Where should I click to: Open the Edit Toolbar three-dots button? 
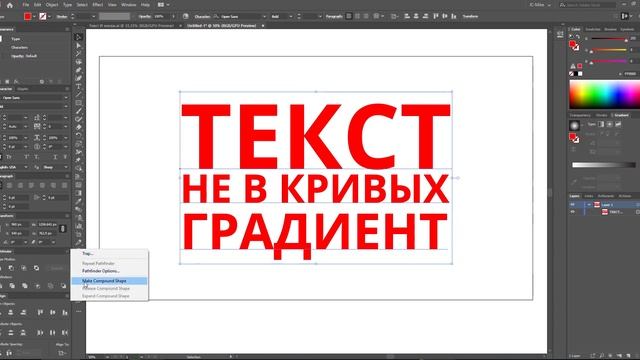[79, 311]
